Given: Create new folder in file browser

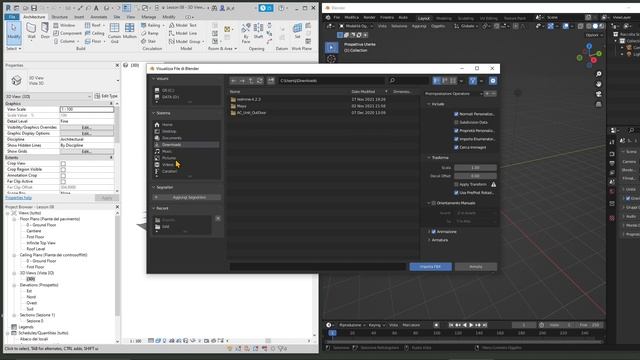Looking at the screenshot, I should click(271, 81).
